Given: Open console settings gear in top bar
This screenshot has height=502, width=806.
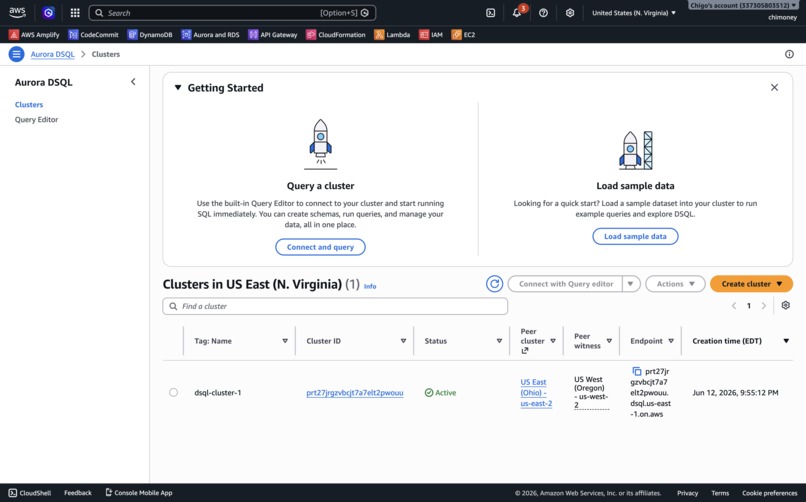Looking at the screenshot, I should pos(570,13).
